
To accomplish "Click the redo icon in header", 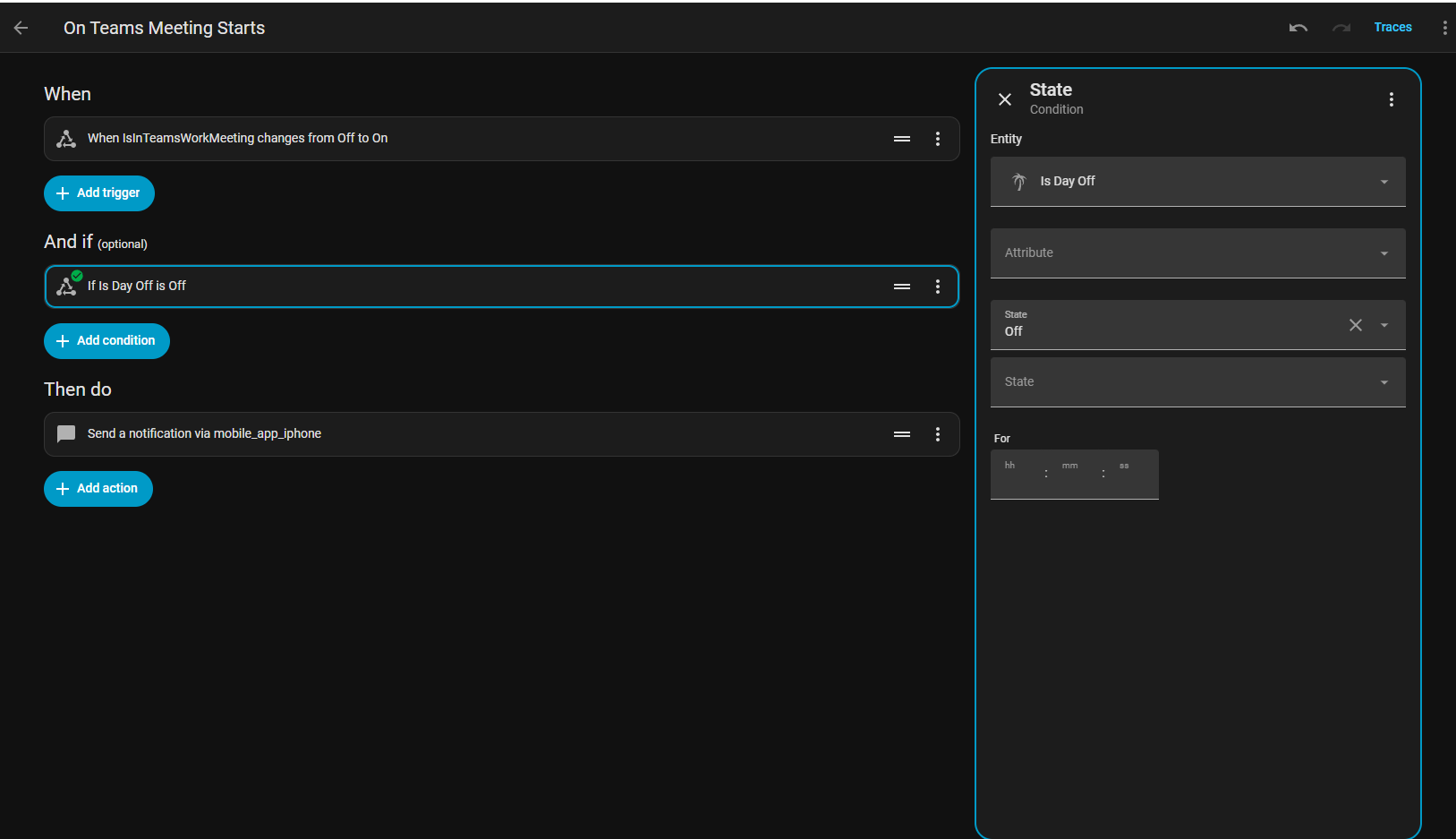I will click(1341, 28).
